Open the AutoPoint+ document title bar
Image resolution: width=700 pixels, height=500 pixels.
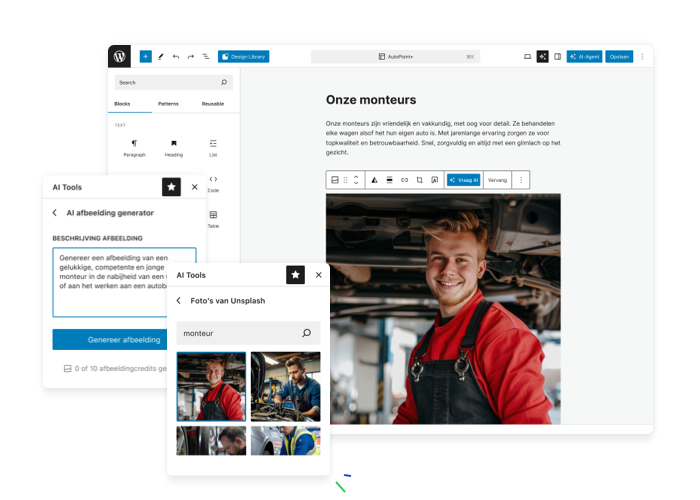[395, 57]
